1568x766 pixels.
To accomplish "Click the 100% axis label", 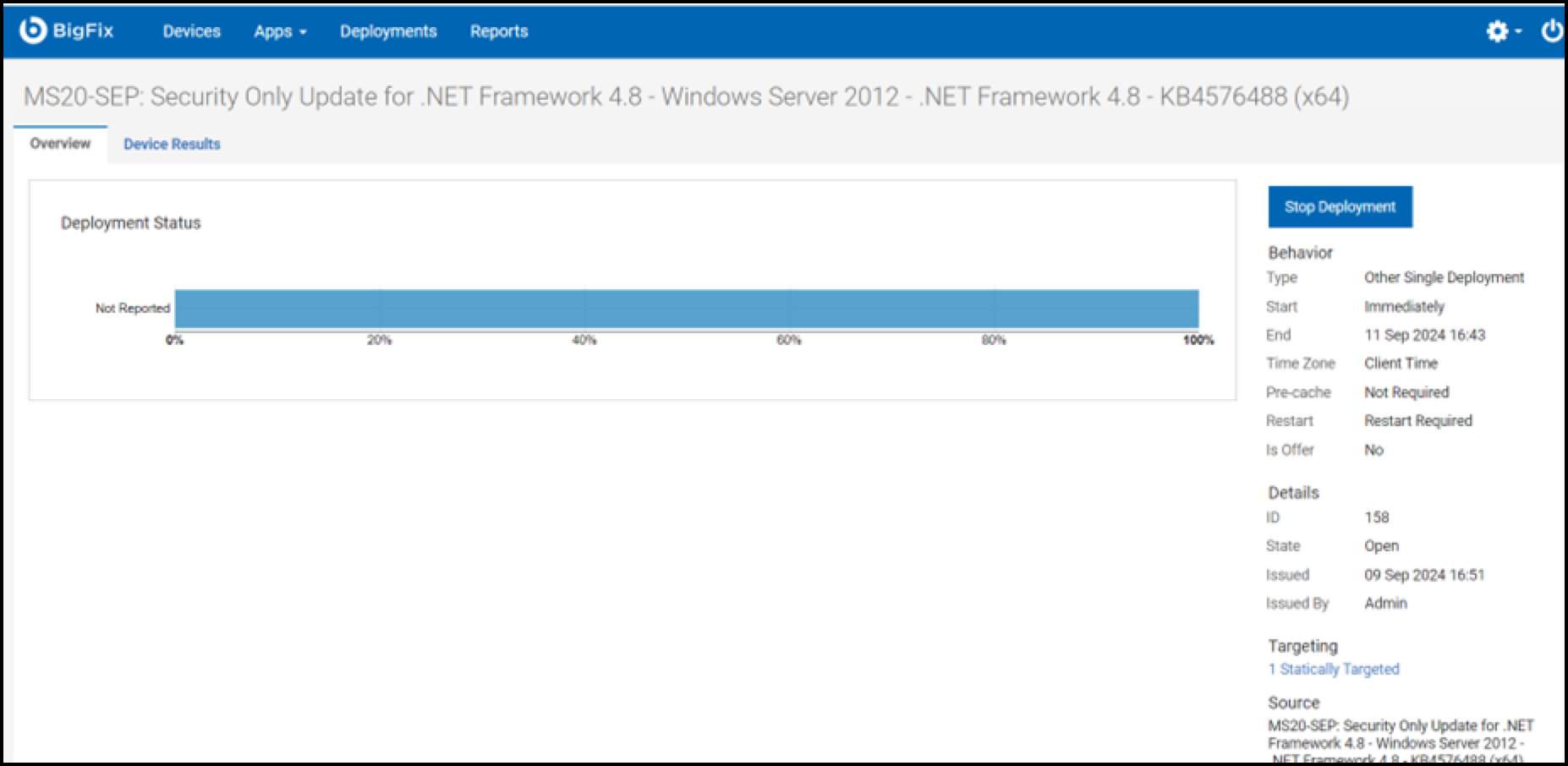I will (1198, 340).
